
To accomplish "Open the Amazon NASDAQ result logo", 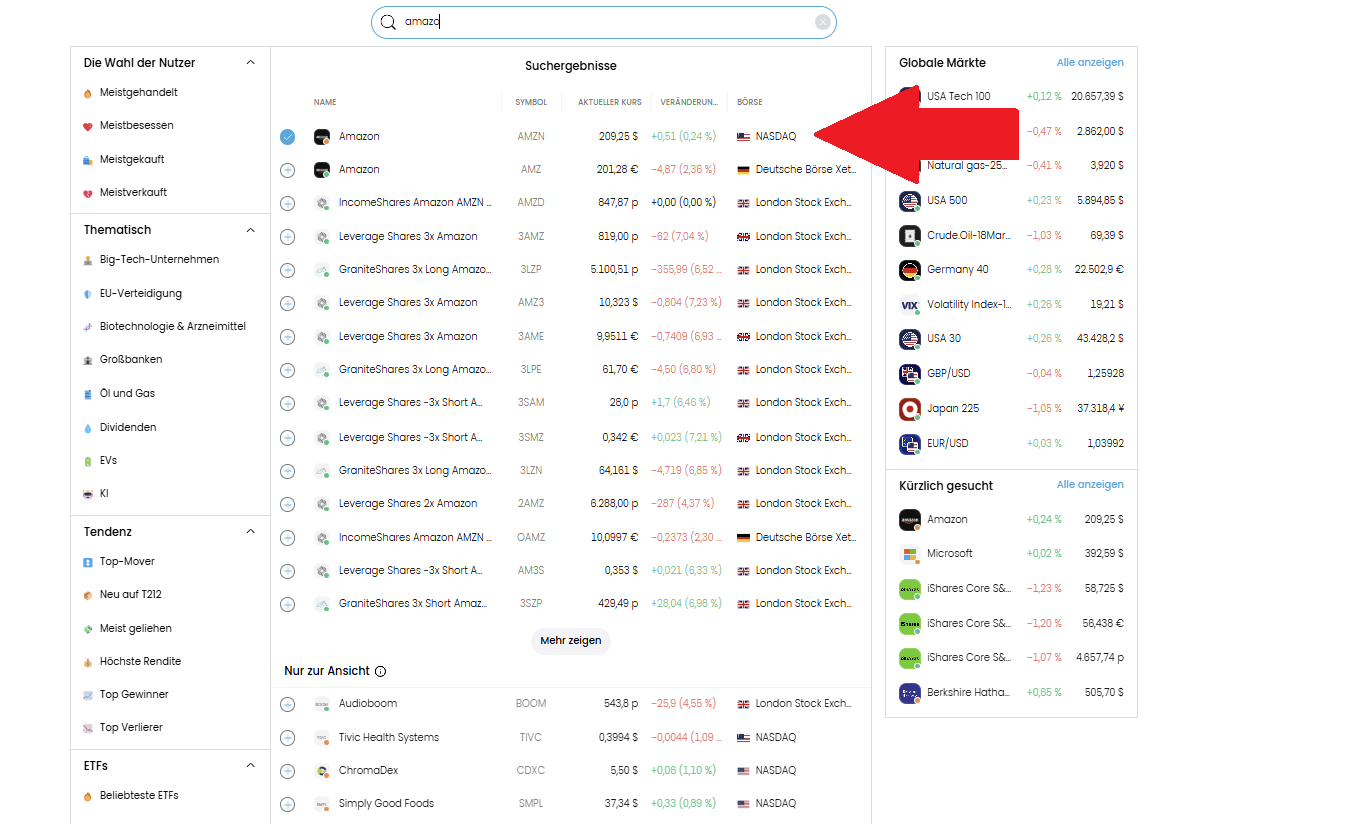I will click(322, 137).
